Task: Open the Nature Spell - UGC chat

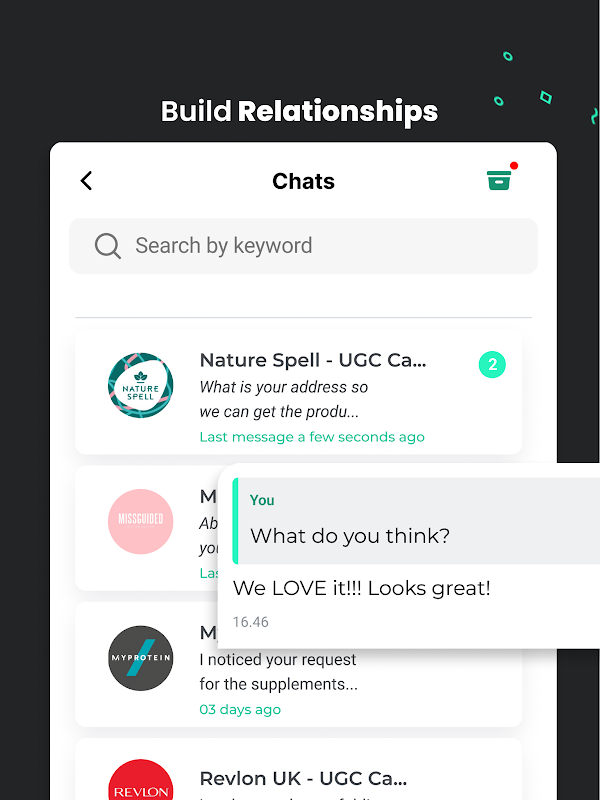Action: (298, 392)
